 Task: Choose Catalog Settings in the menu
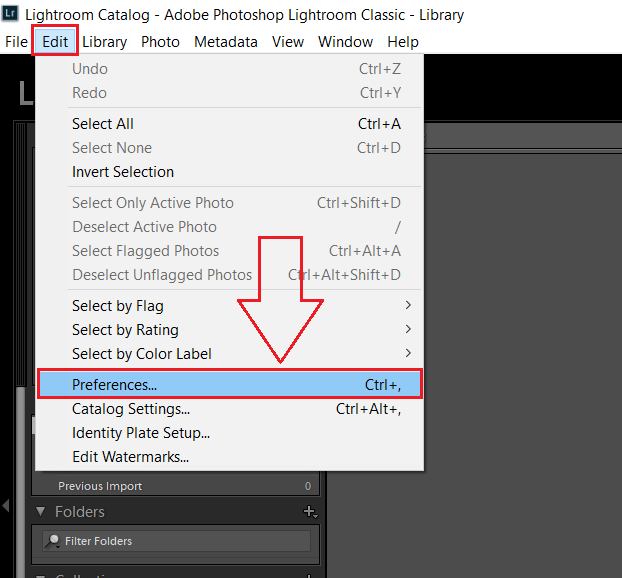pos(131,409)
